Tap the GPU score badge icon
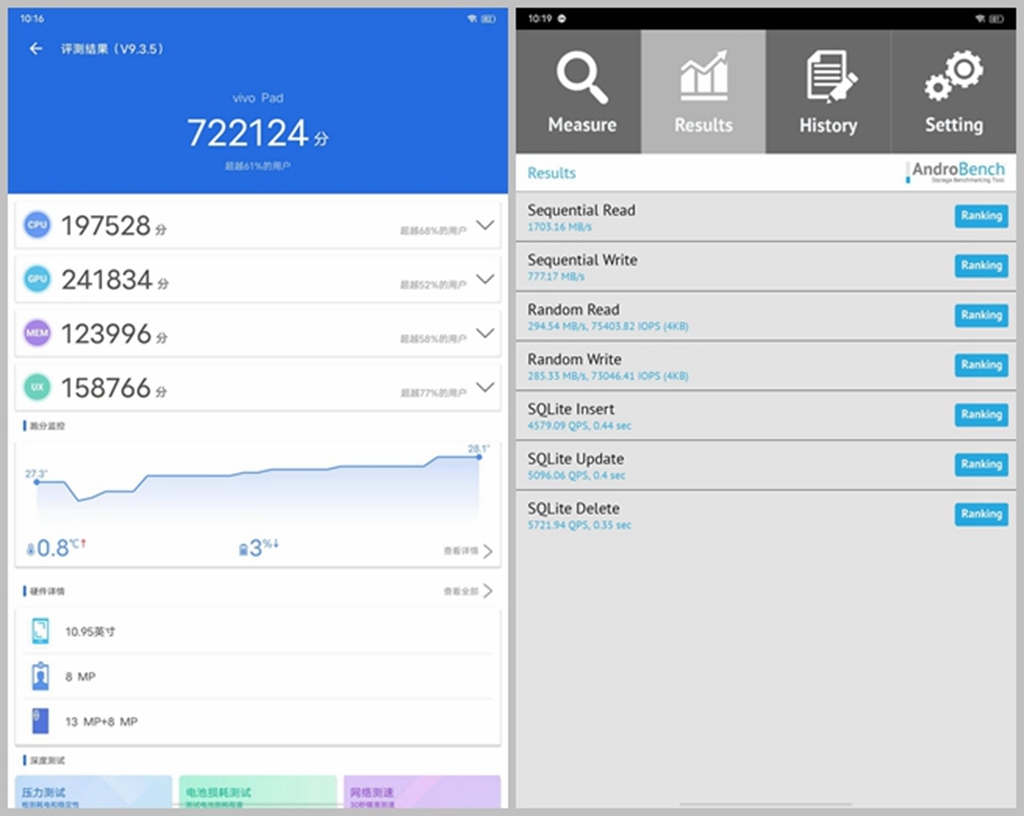The width and height of the screenshot is (1024, 816). (x=37, y=279)
